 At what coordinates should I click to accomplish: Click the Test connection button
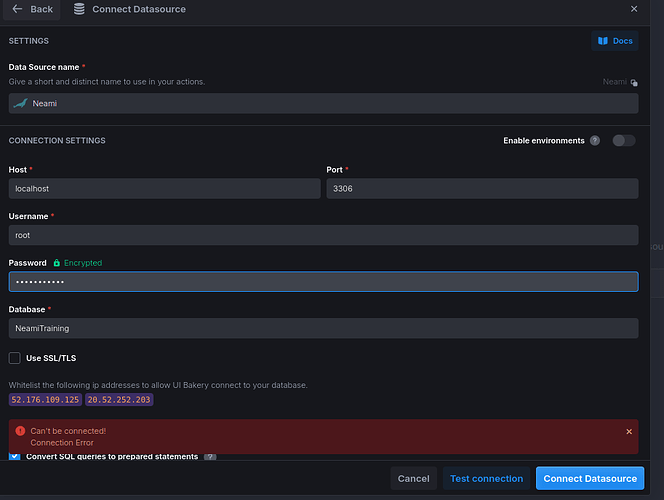[x=486, y=478]
